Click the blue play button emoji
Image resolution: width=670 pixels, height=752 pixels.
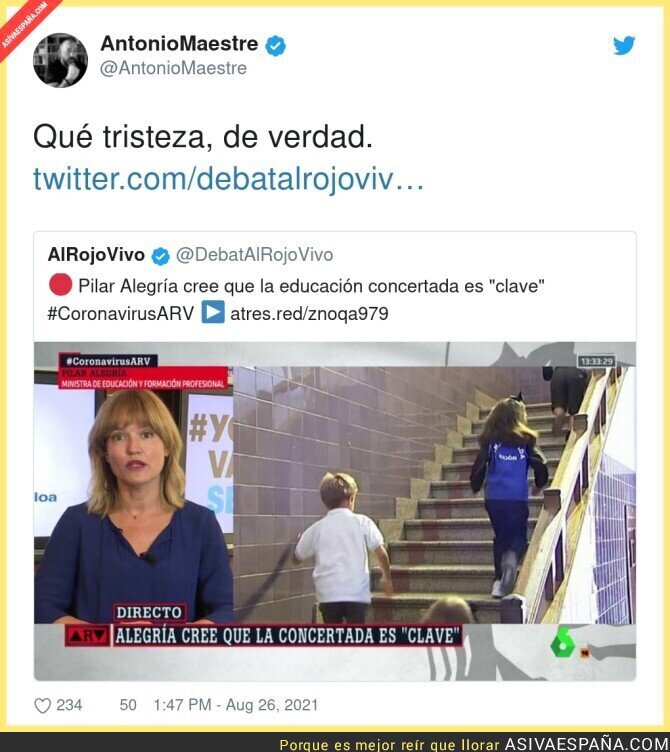point(213,312)
